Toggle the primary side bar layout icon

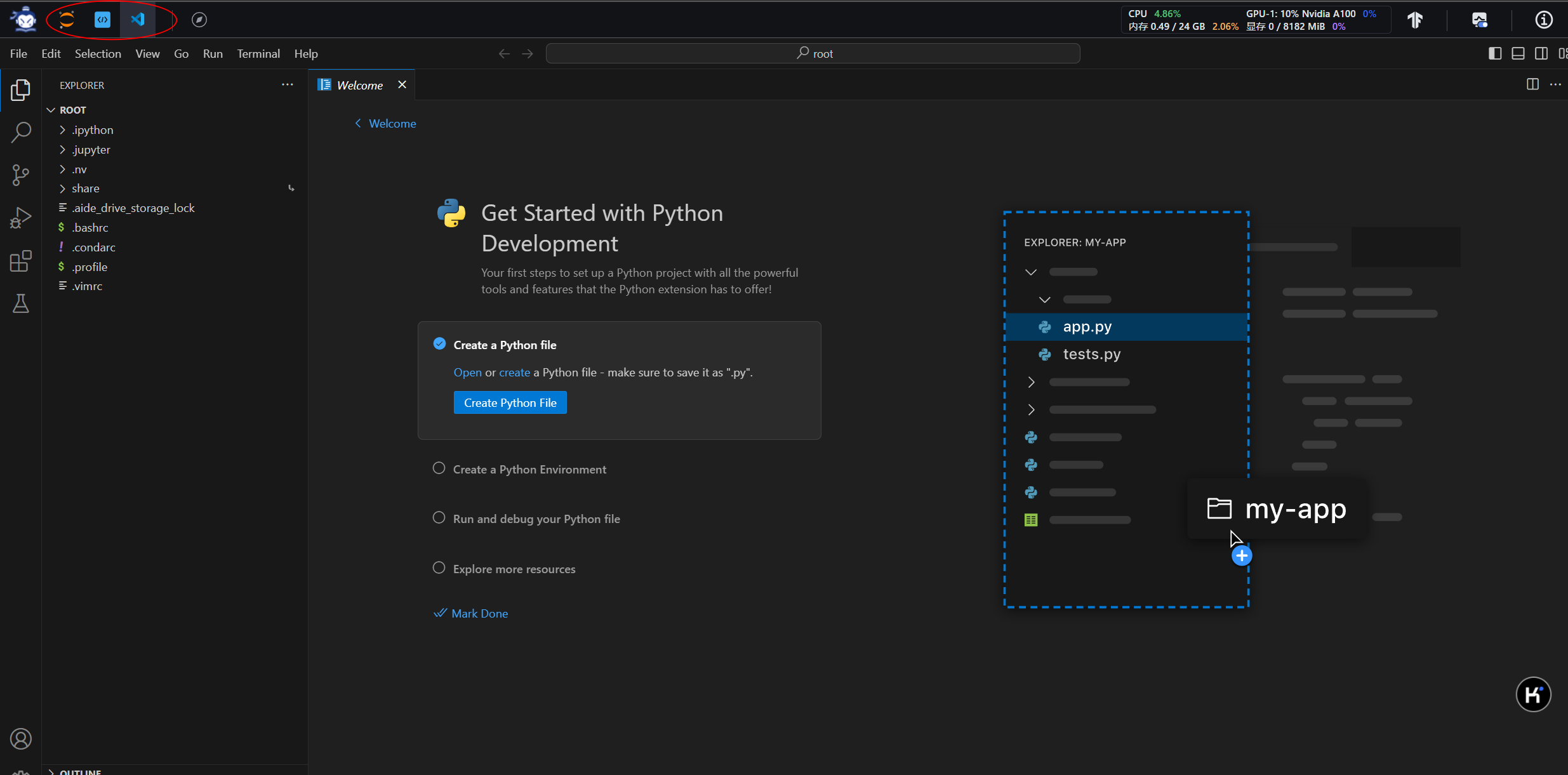[1495, 53]
